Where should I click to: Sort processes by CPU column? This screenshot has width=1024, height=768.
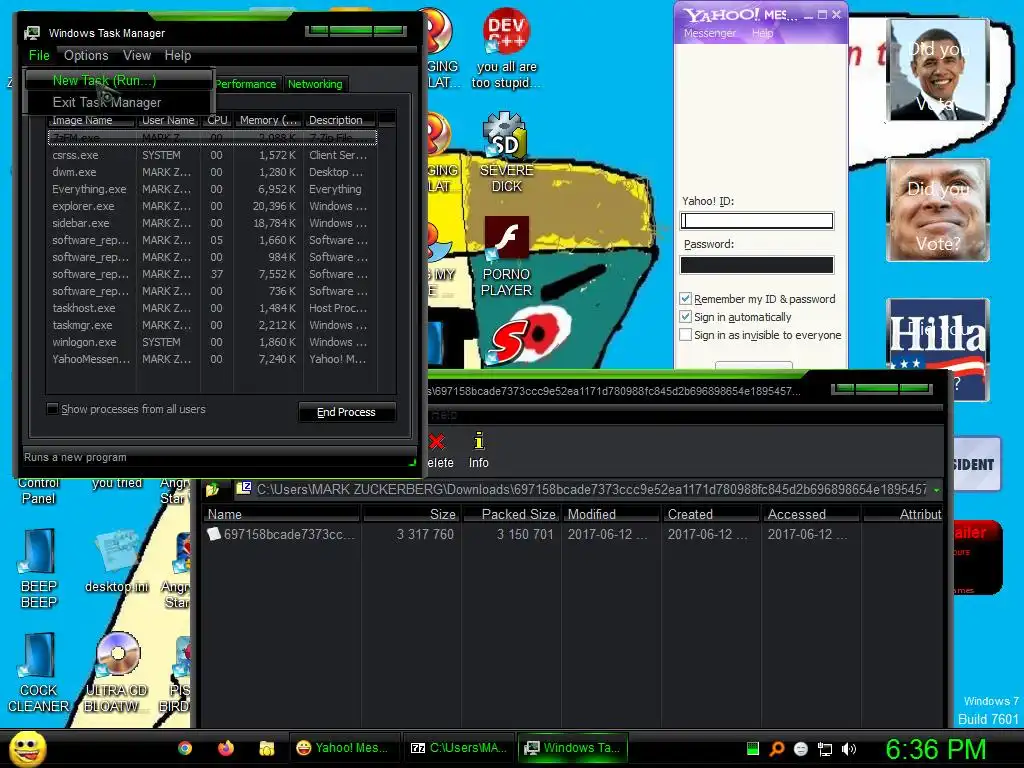217,120
